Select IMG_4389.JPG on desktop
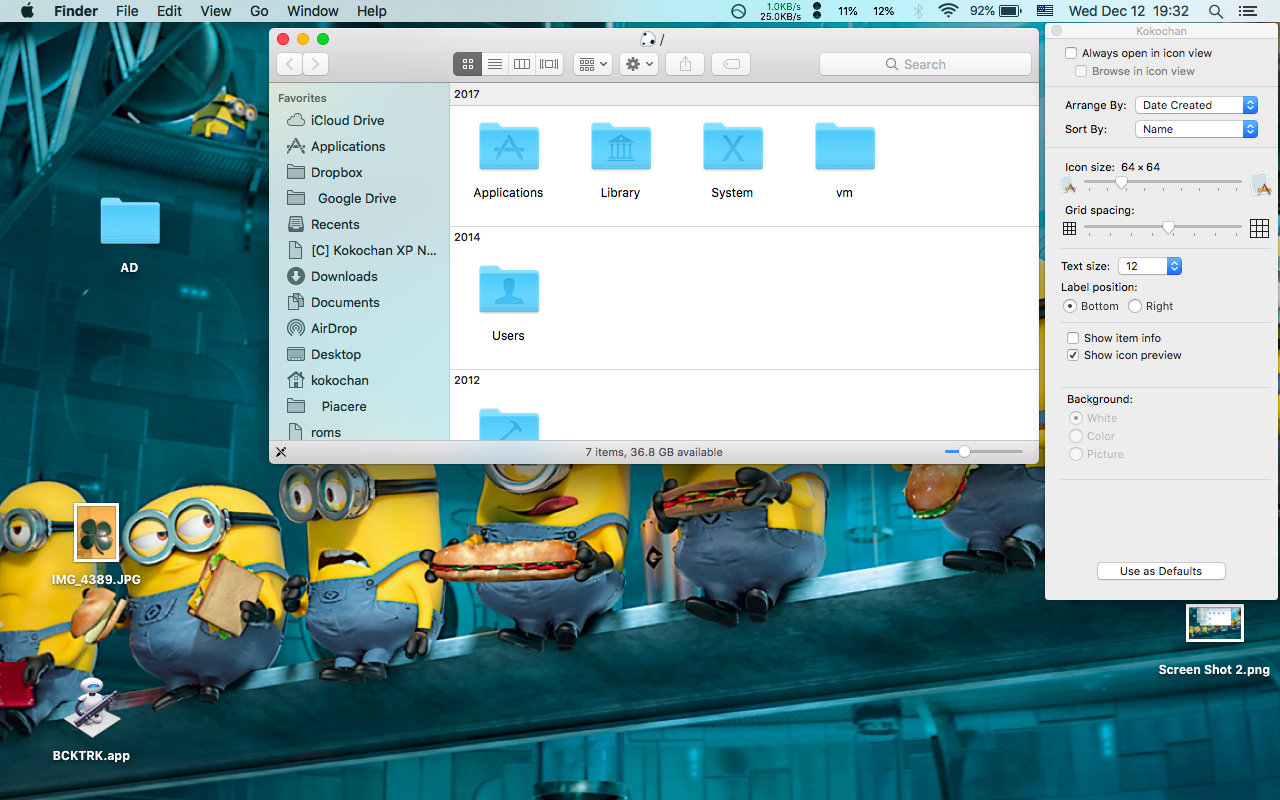The image size is (1280, 800). (x=97, y=533)
